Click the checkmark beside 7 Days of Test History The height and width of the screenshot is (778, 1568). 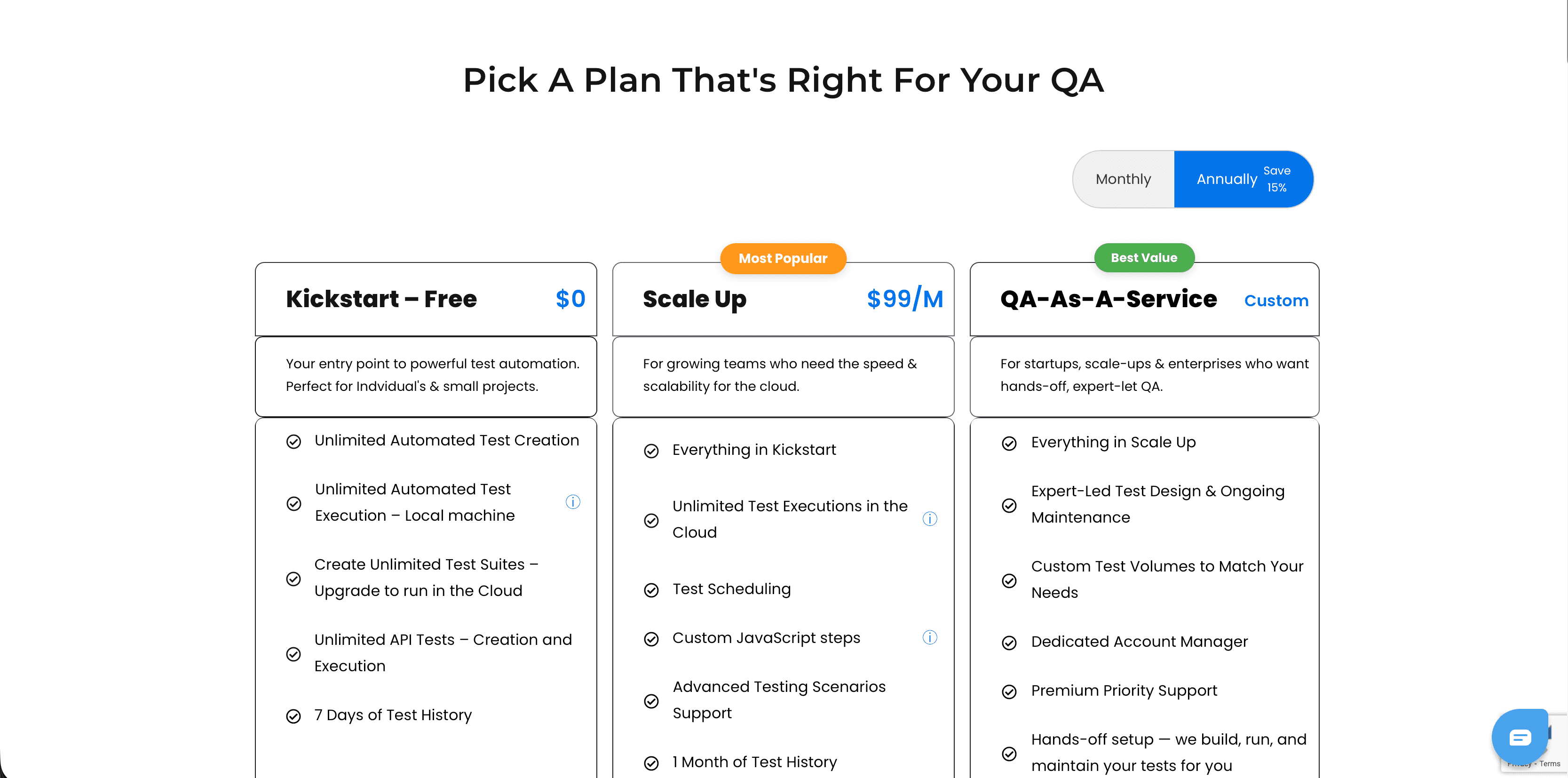pyautogui.click(x=294, y=715)
